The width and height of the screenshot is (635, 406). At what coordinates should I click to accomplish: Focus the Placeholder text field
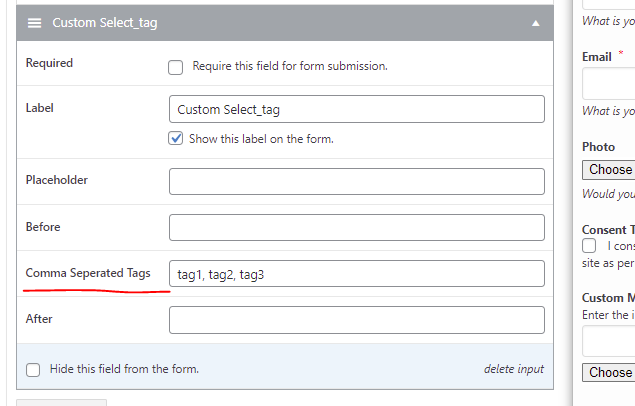357,181
